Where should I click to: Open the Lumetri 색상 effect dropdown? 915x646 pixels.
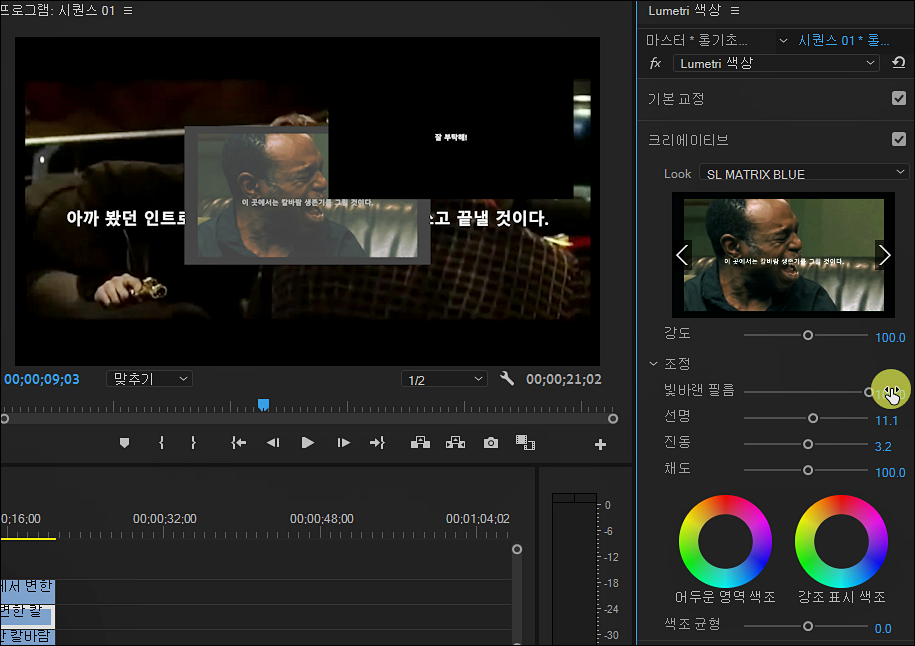coord(776,63)
